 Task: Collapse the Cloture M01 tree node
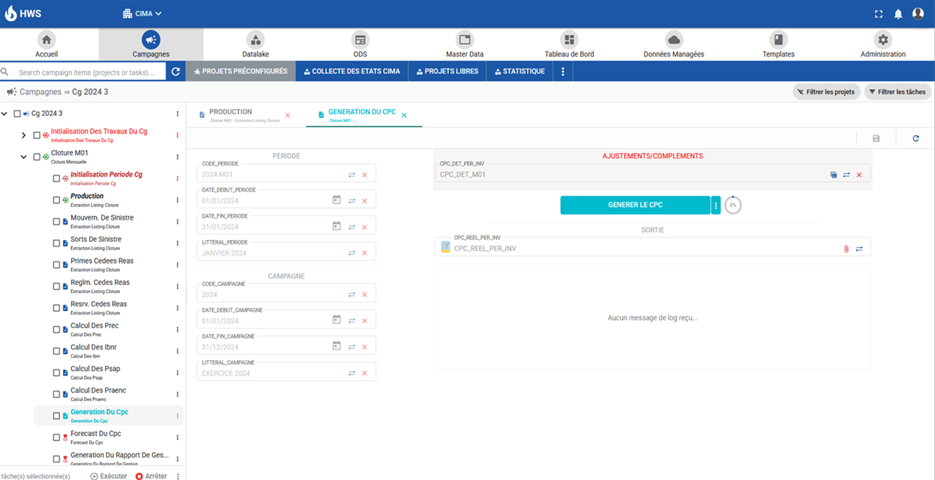click(x=24, y=157)
